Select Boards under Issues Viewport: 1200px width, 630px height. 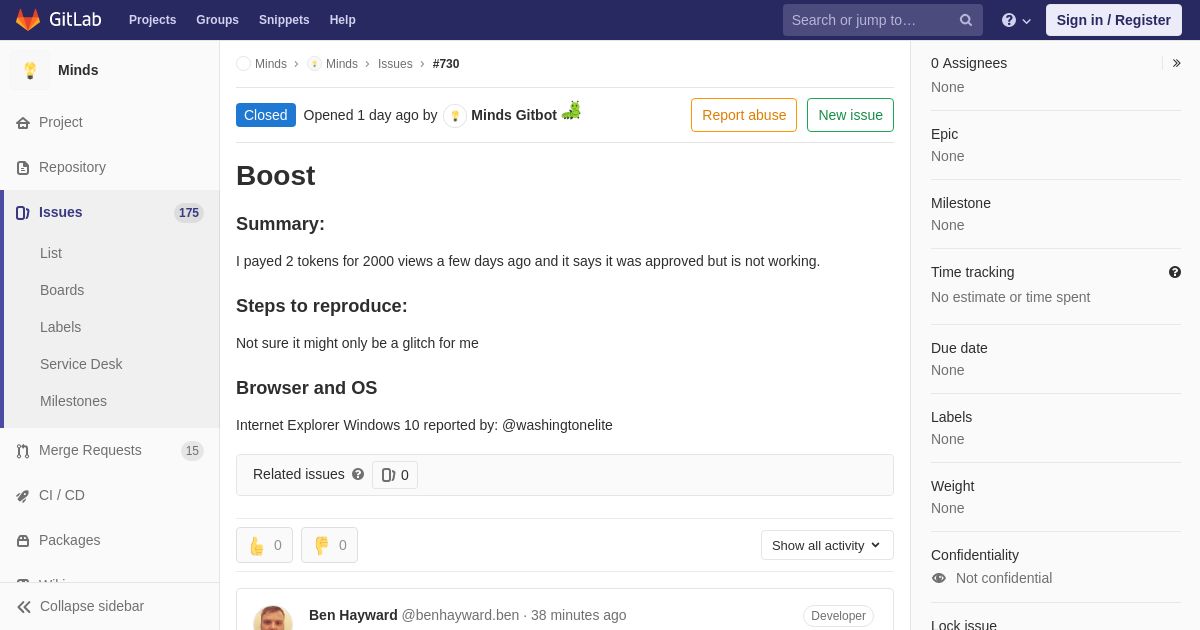[62, 290]
